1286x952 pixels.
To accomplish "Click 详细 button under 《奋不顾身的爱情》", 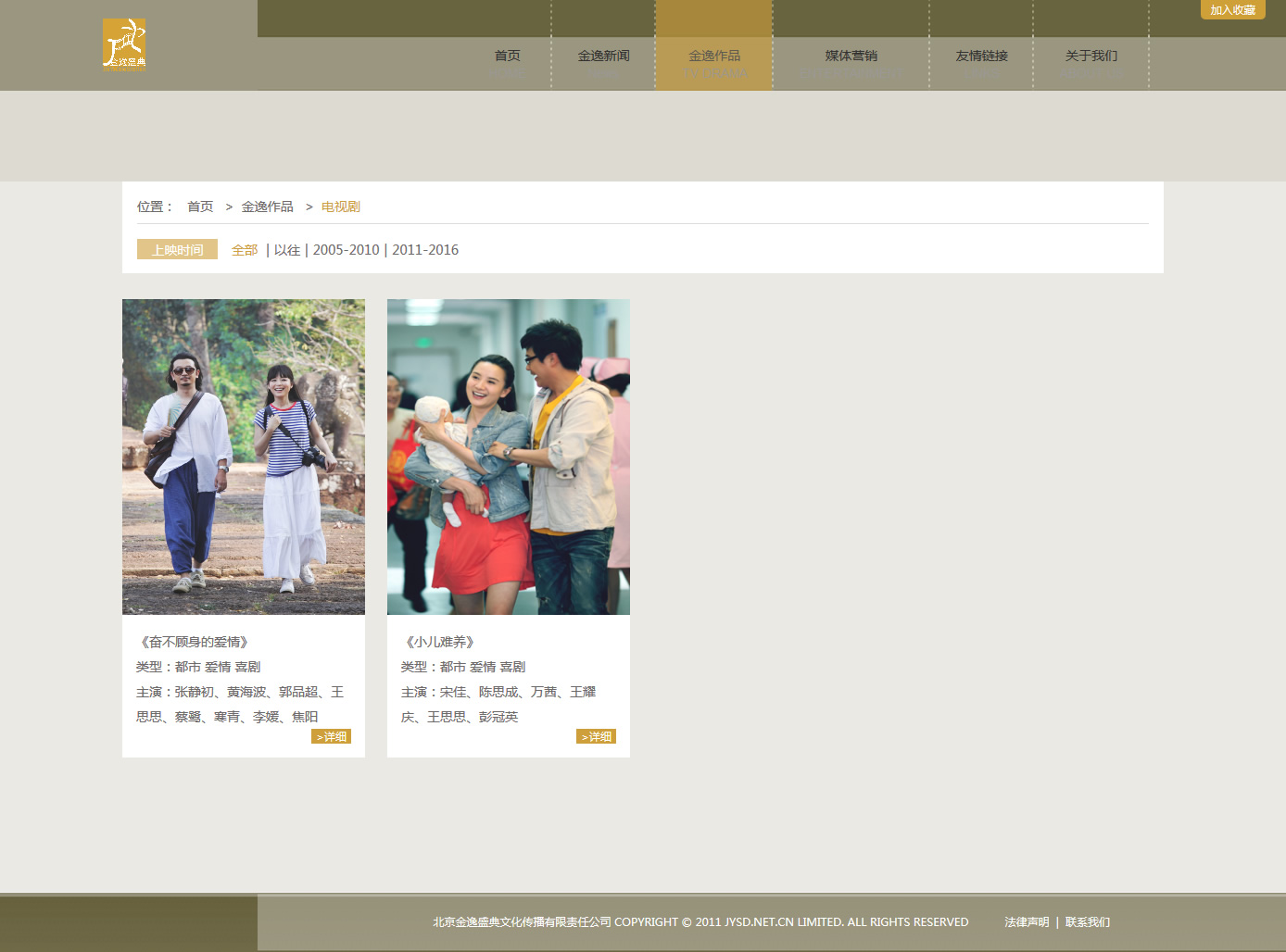I will pos(331,736).
